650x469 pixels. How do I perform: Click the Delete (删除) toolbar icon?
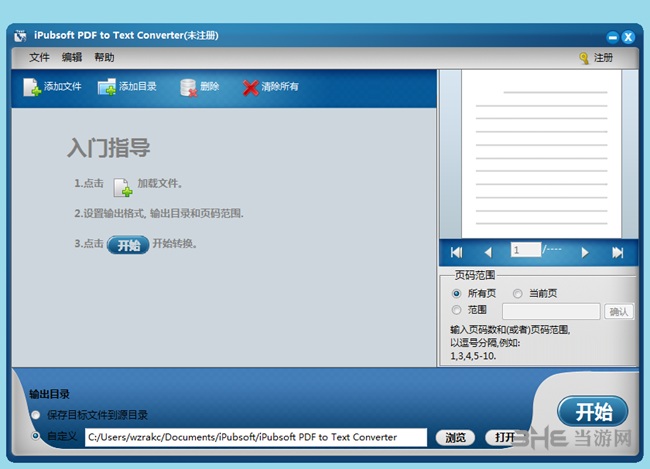(x=189, y=87)
